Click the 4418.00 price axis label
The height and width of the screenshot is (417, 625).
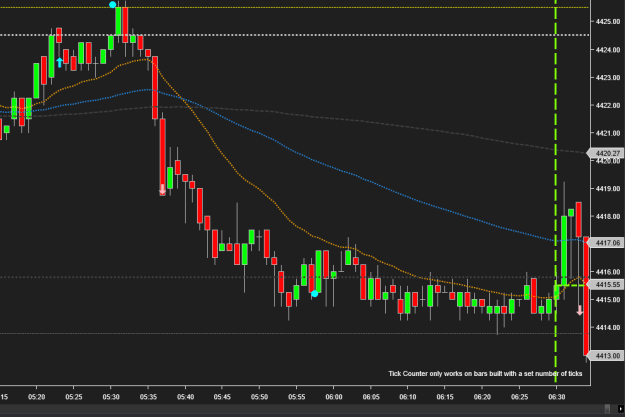pyautogui.click(x=608, y=216)
